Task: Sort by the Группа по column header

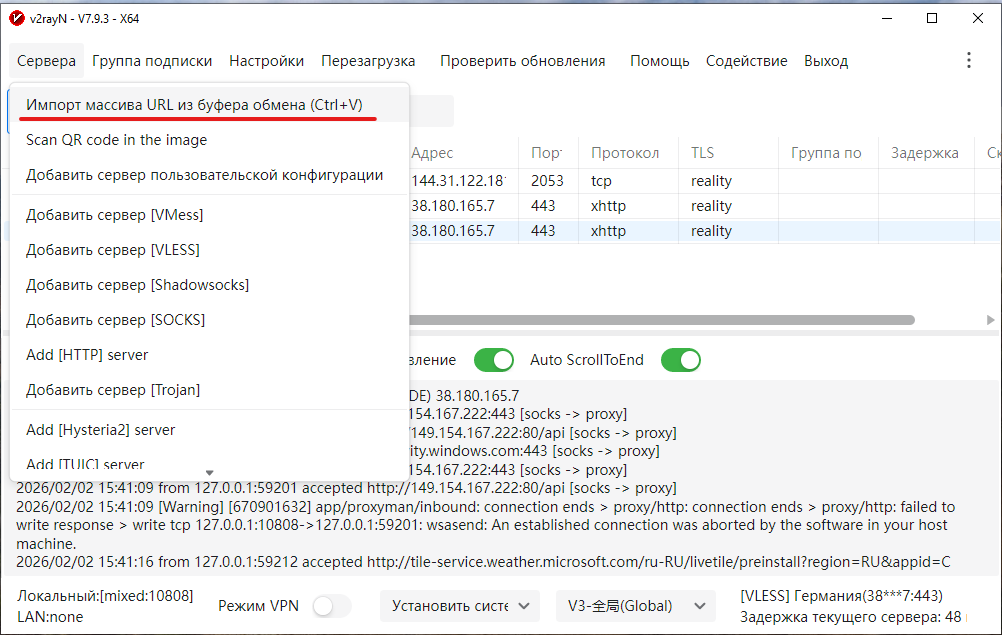Action: tap(826, 153)
